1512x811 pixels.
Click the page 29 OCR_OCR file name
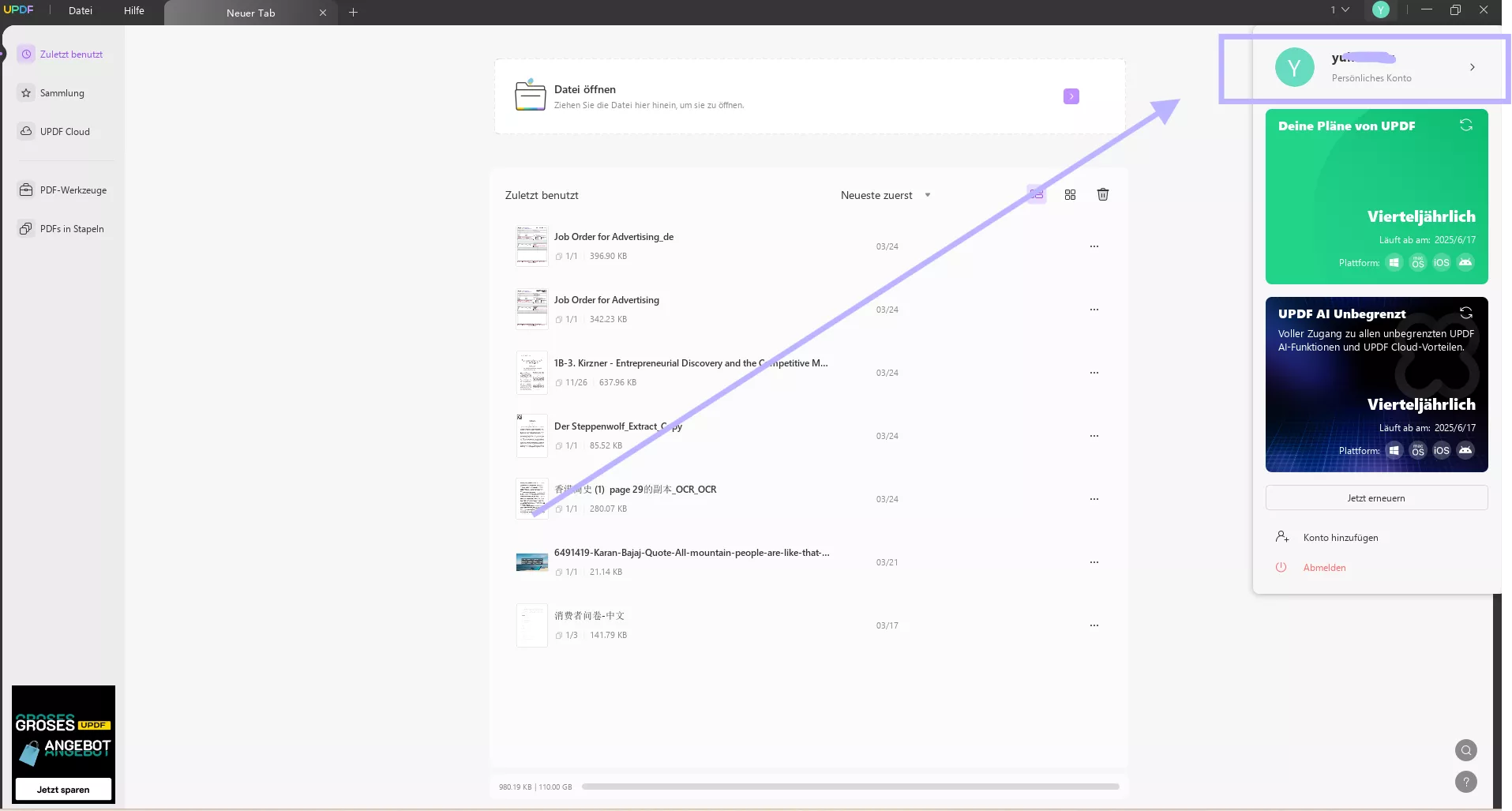click(635, 490)
